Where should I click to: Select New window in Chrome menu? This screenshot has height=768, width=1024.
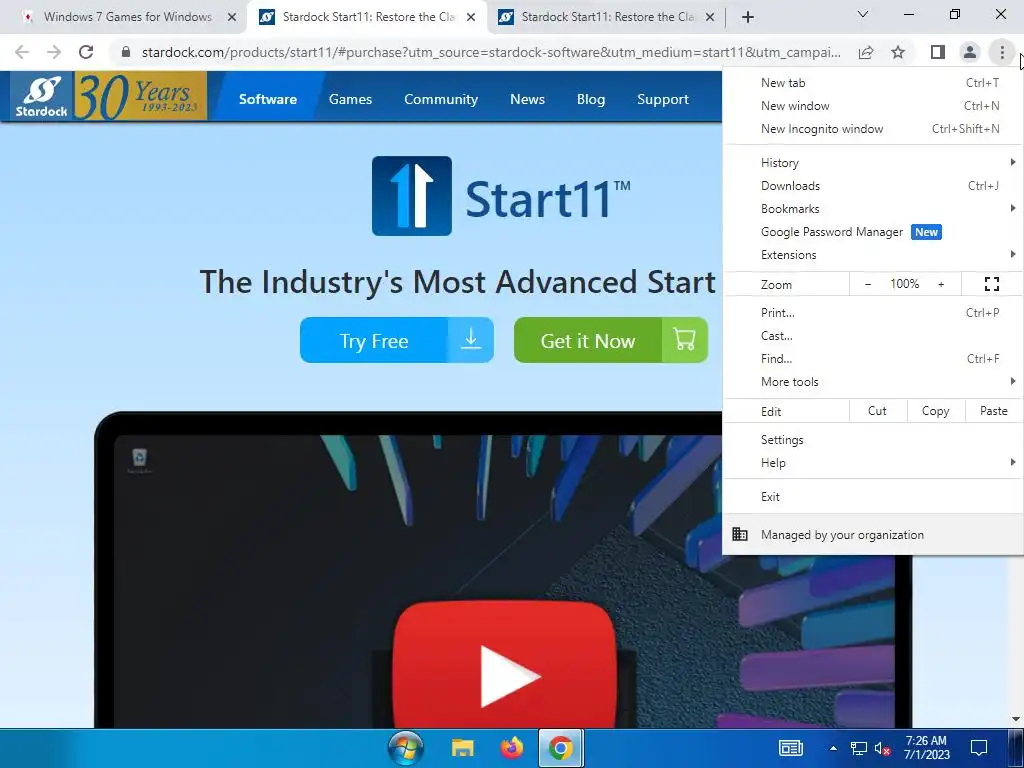coord(873,106)
